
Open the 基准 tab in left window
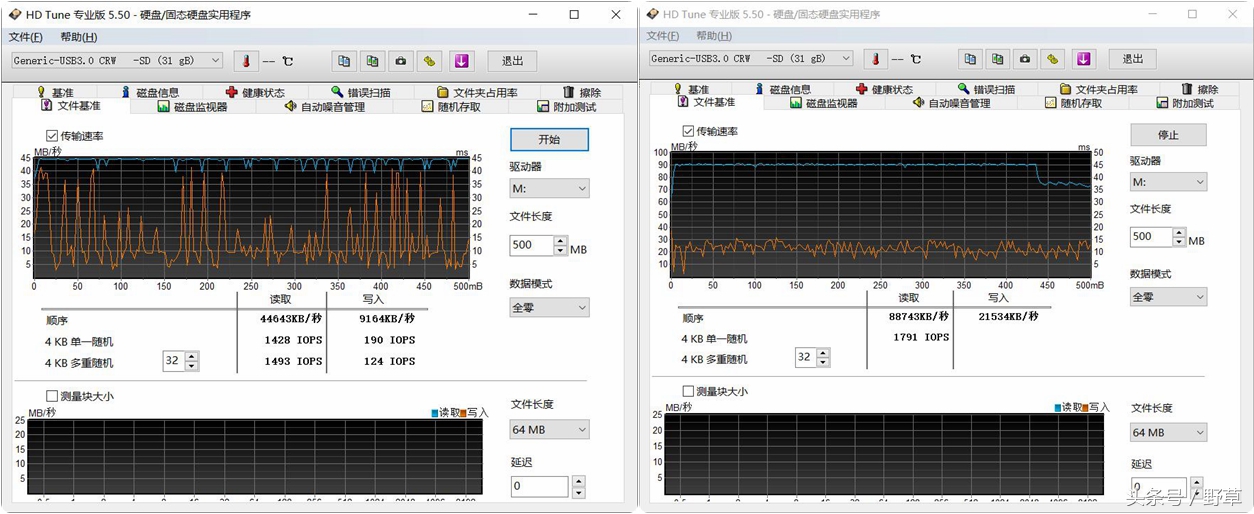53,92
